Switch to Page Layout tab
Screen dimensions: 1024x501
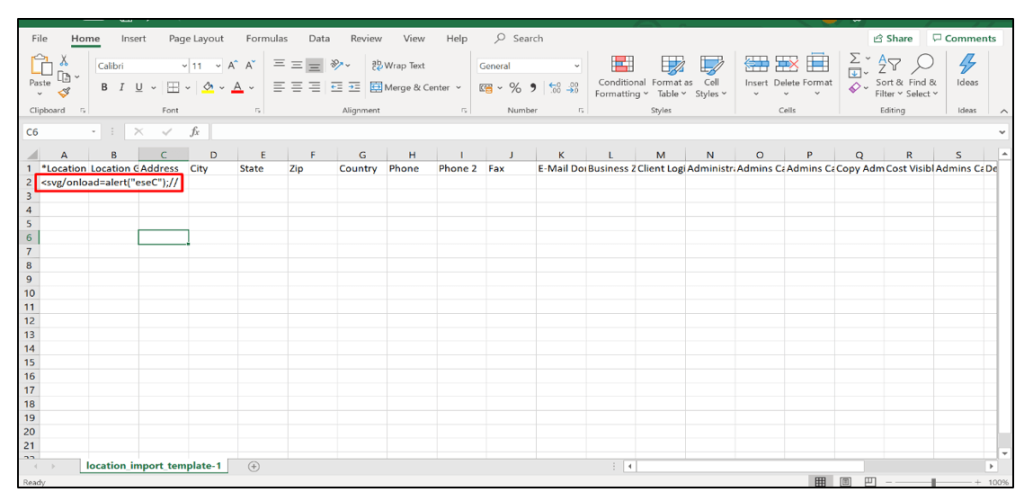(196, 39)
